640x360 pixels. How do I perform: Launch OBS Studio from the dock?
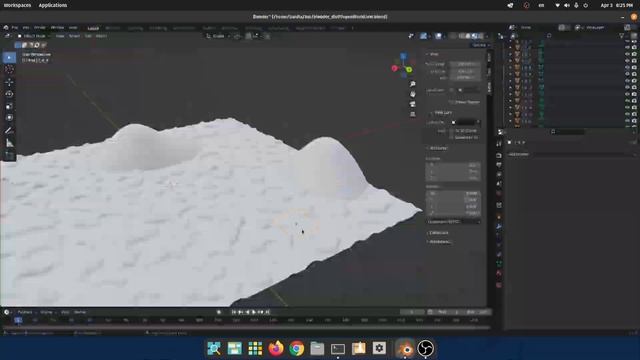pyautogui.click(x=425, y=348)
